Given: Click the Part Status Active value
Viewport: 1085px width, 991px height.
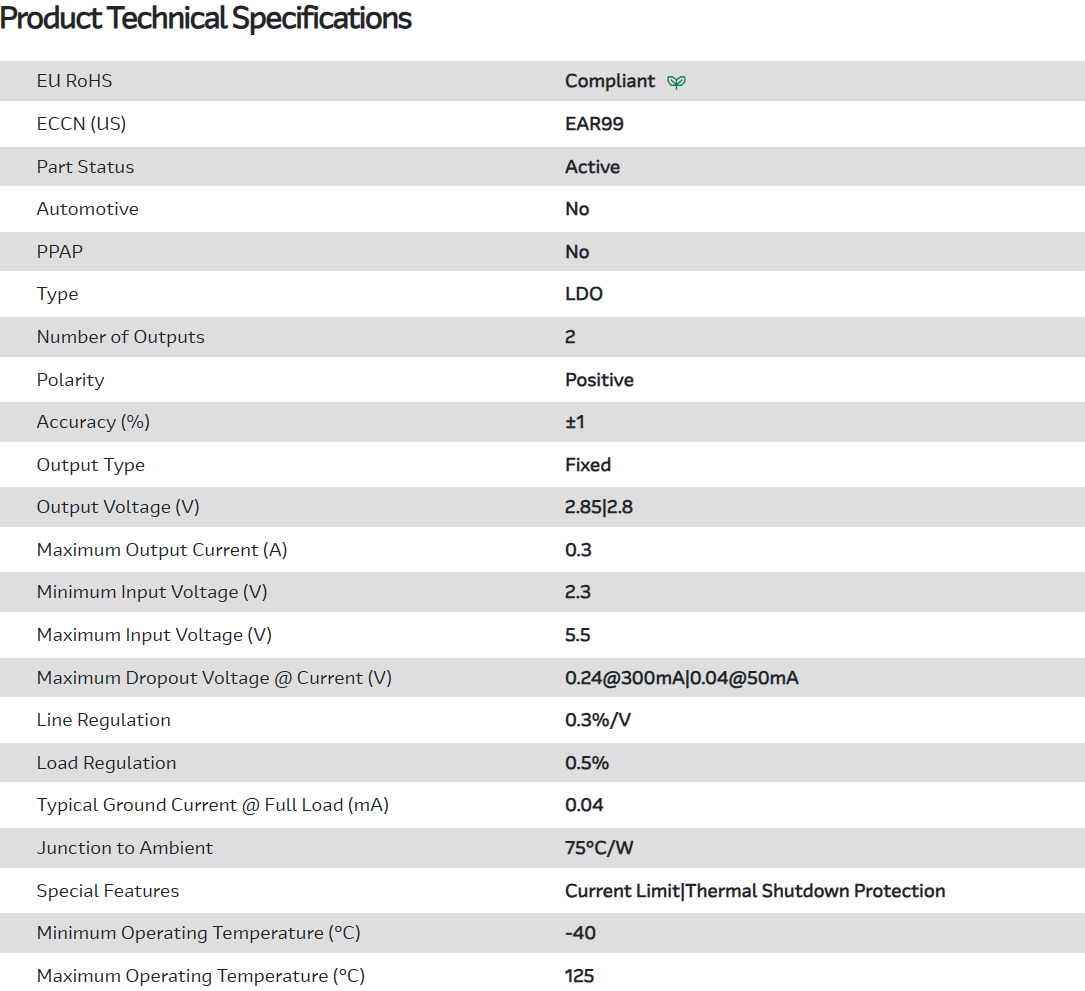Looking at the screenshot, I should (x=592, y=167).
